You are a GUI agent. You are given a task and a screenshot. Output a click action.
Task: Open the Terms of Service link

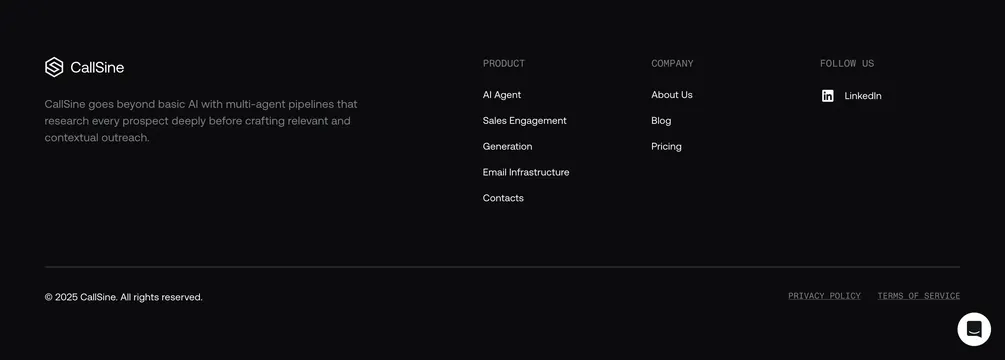pos(918,296)
